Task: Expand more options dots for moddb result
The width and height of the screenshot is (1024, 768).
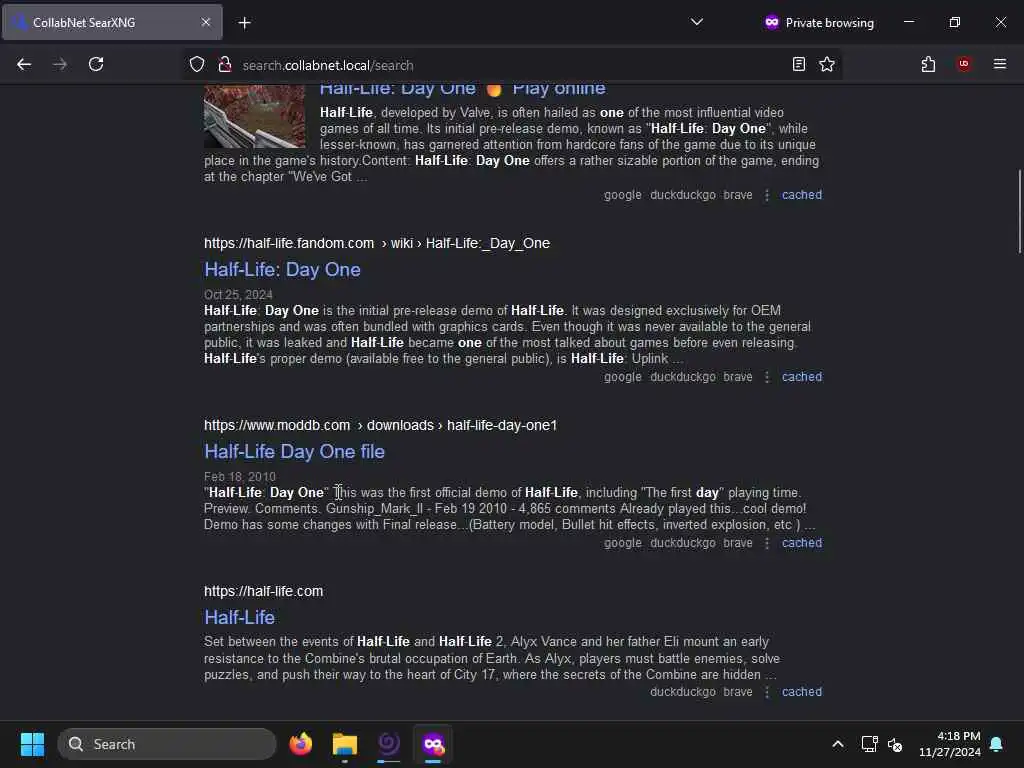Action: pyautogui.click(x=767, y=543)
